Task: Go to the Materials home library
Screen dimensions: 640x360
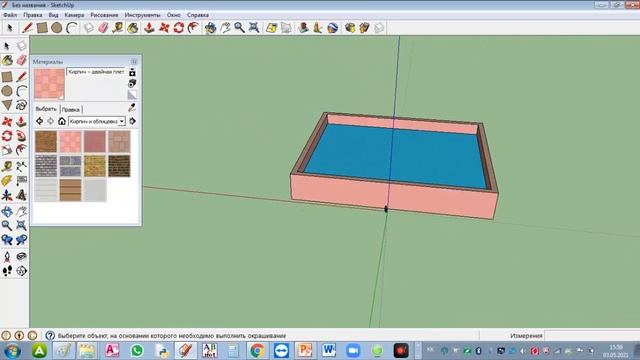Action: (x=62, y=121)
